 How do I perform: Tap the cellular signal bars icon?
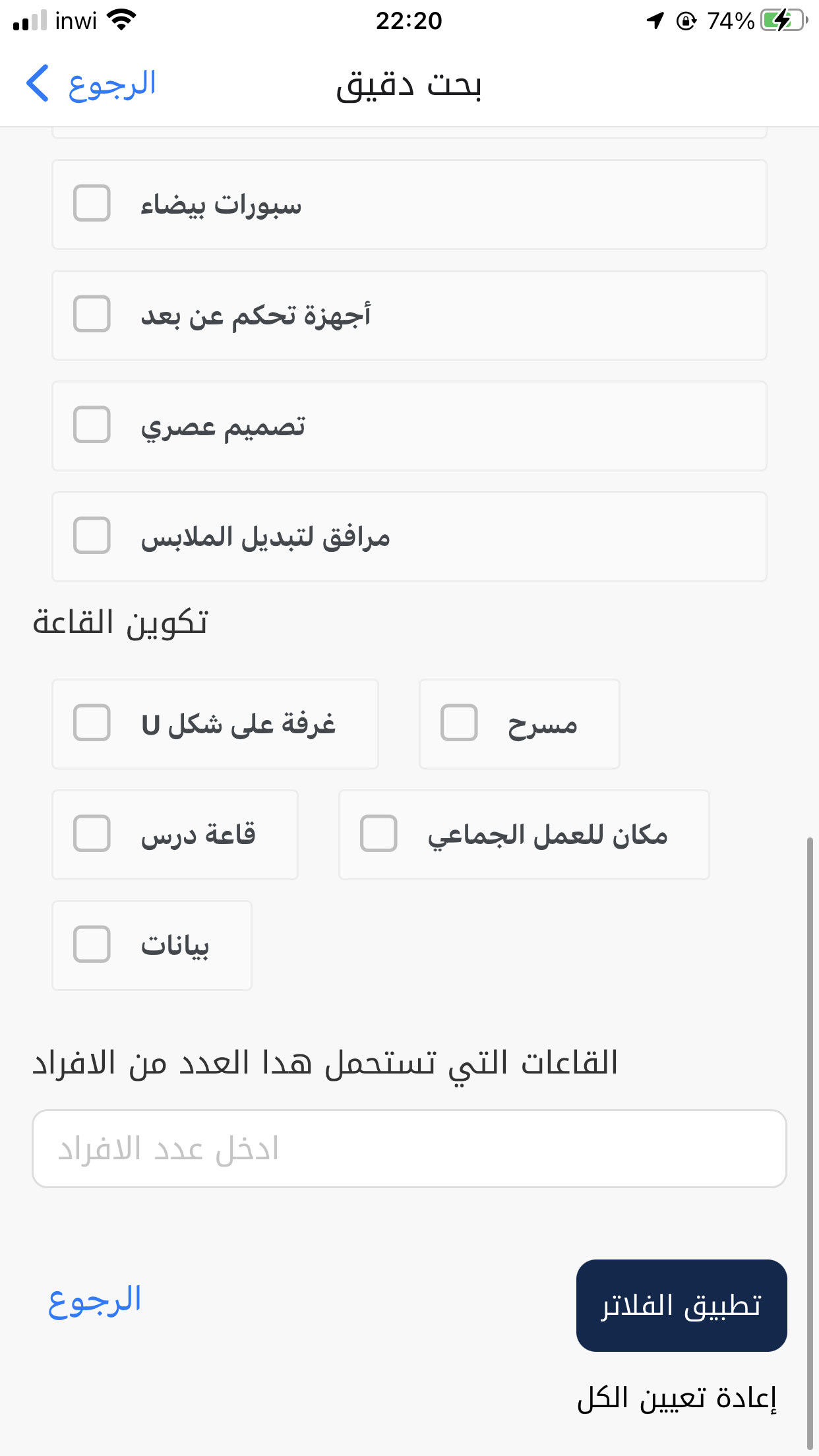(30, 20)
